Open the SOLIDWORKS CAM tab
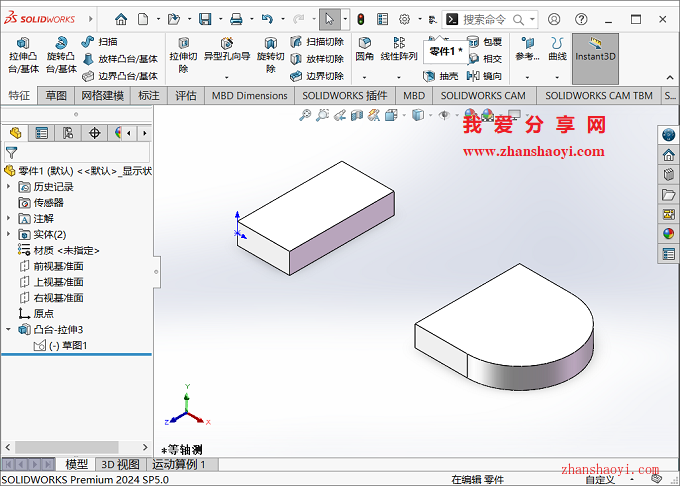 482,95
